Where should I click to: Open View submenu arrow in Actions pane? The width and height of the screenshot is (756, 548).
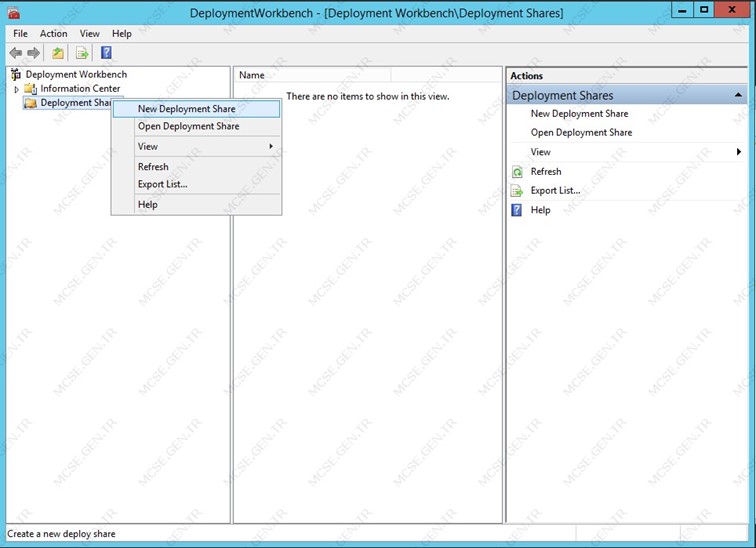click(x=738, y=152)
